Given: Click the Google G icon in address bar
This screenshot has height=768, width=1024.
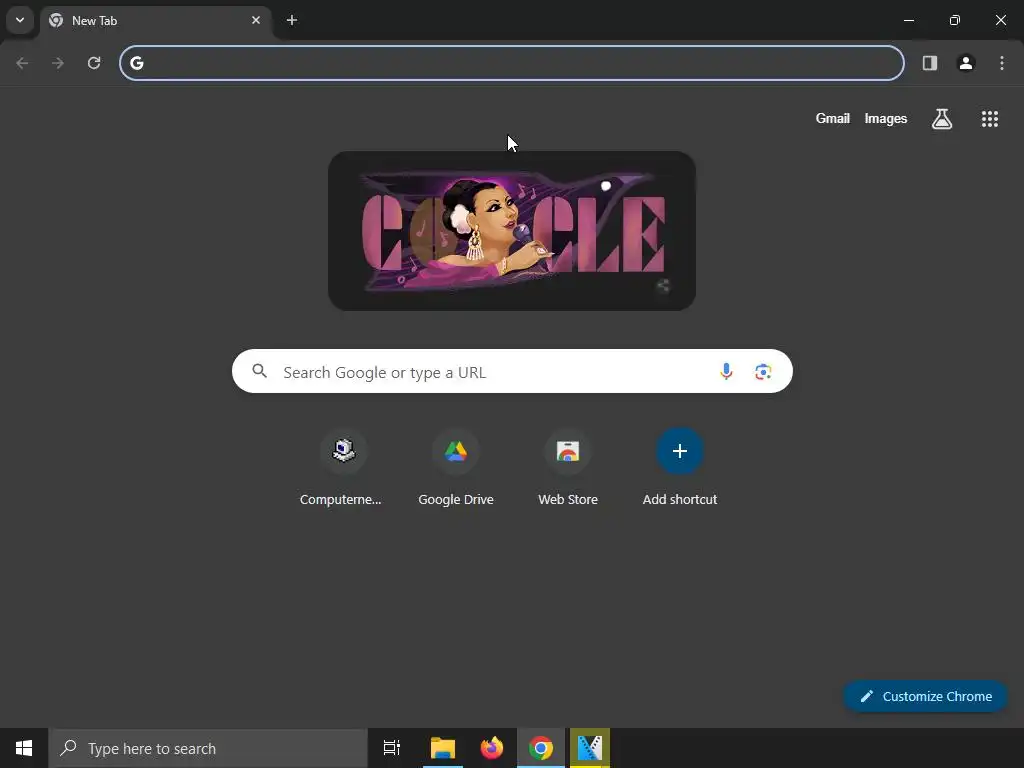Looking at the screenshot, I should [x=136, y=63].
